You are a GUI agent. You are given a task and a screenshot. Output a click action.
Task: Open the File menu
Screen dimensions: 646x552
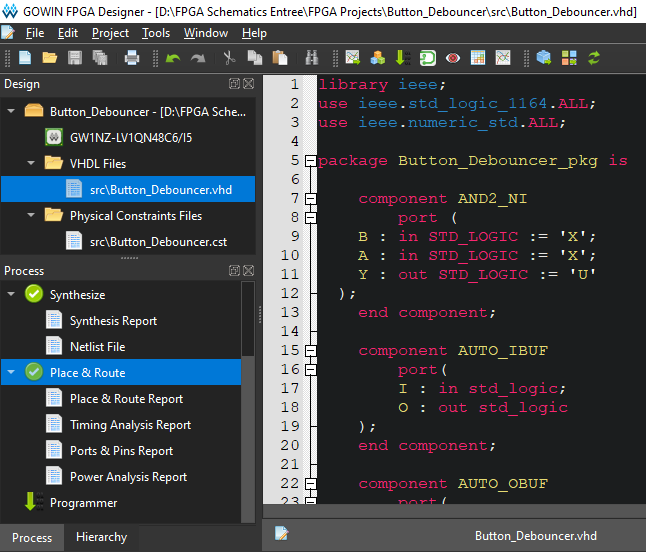click(35, 33)
